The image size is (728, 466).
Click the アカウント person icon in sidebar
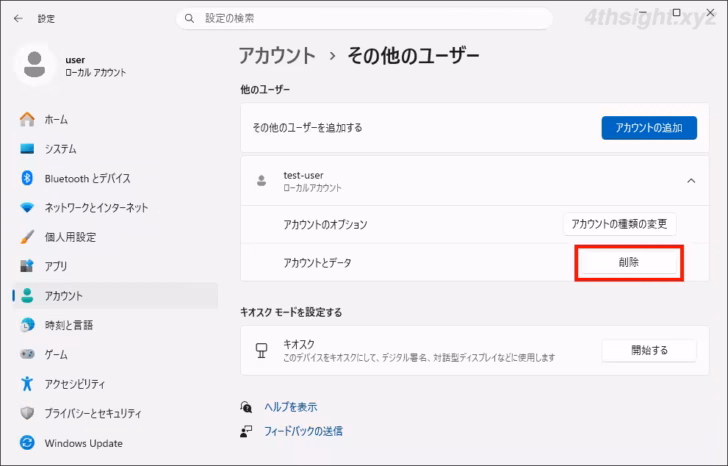pos(27,296)
